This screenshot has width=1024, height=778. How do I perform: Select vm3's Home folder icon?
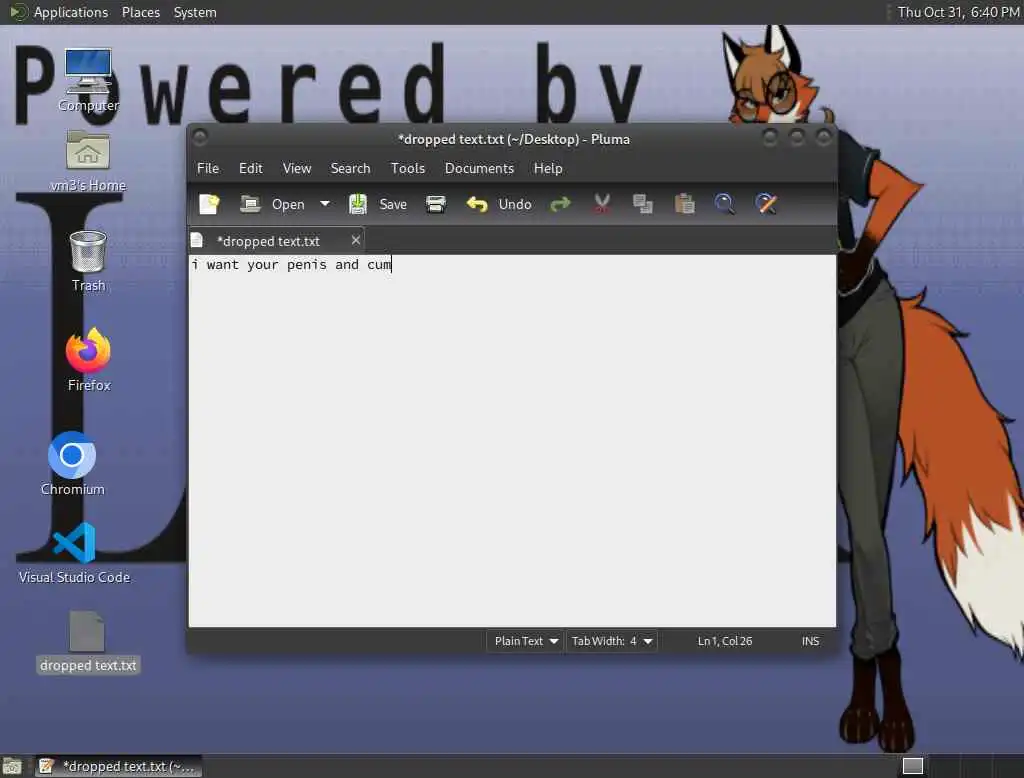pos(88,161)
